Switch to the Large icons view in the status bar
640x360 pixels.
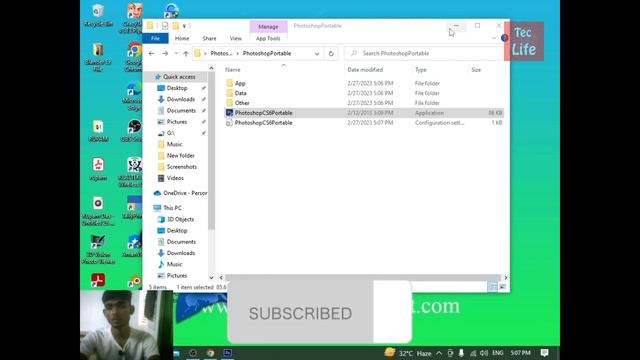[503, 287]
